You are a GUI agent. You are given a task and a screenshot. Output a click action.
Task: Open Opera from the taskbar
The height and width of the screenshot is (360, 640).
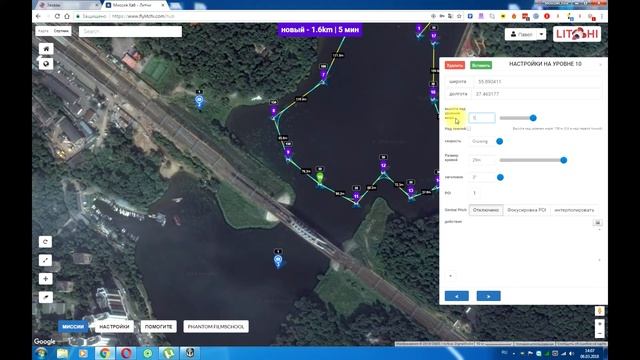(126, 353)
